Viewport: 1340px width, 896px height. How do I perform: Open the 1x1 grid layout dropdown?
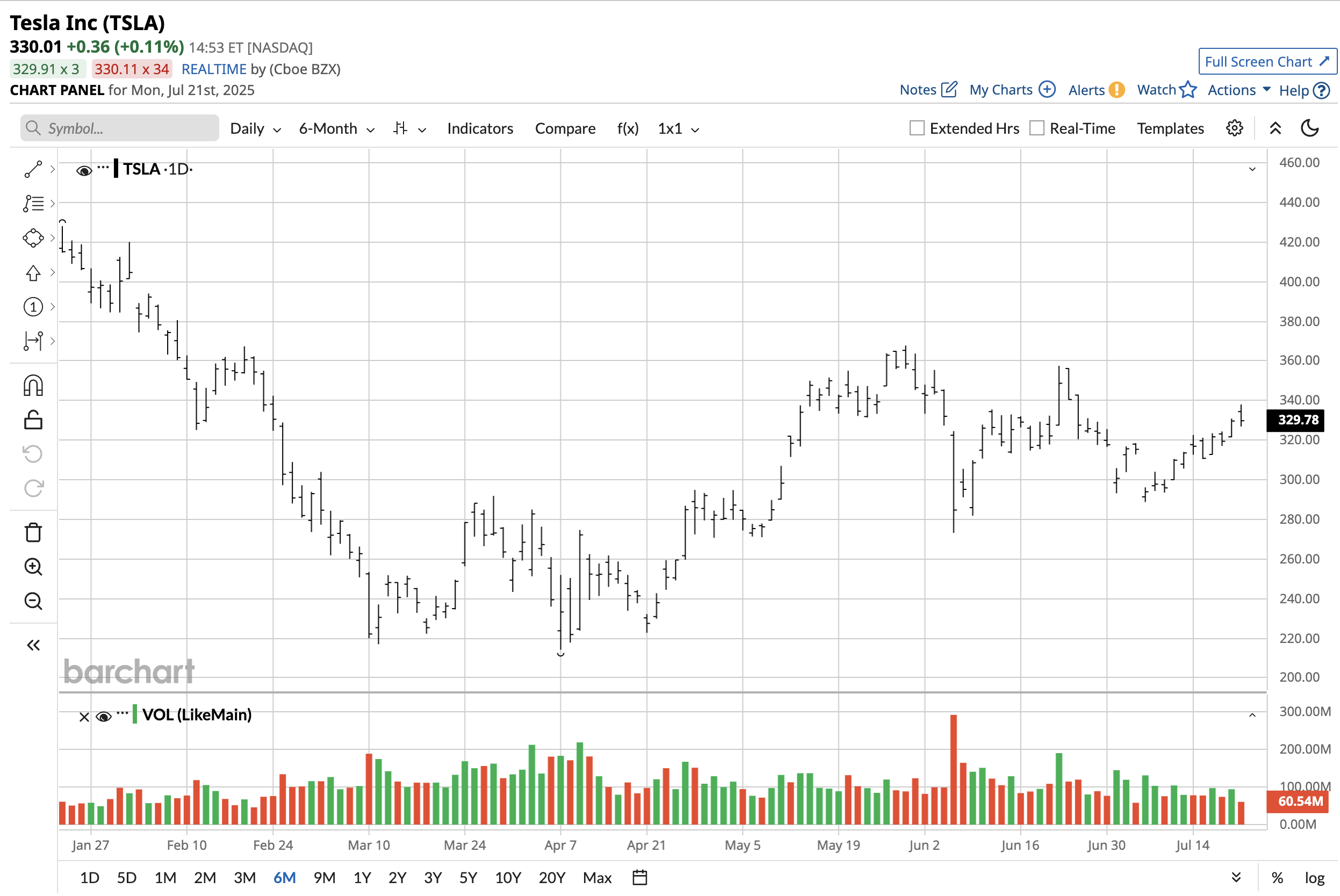coord(678,128)
